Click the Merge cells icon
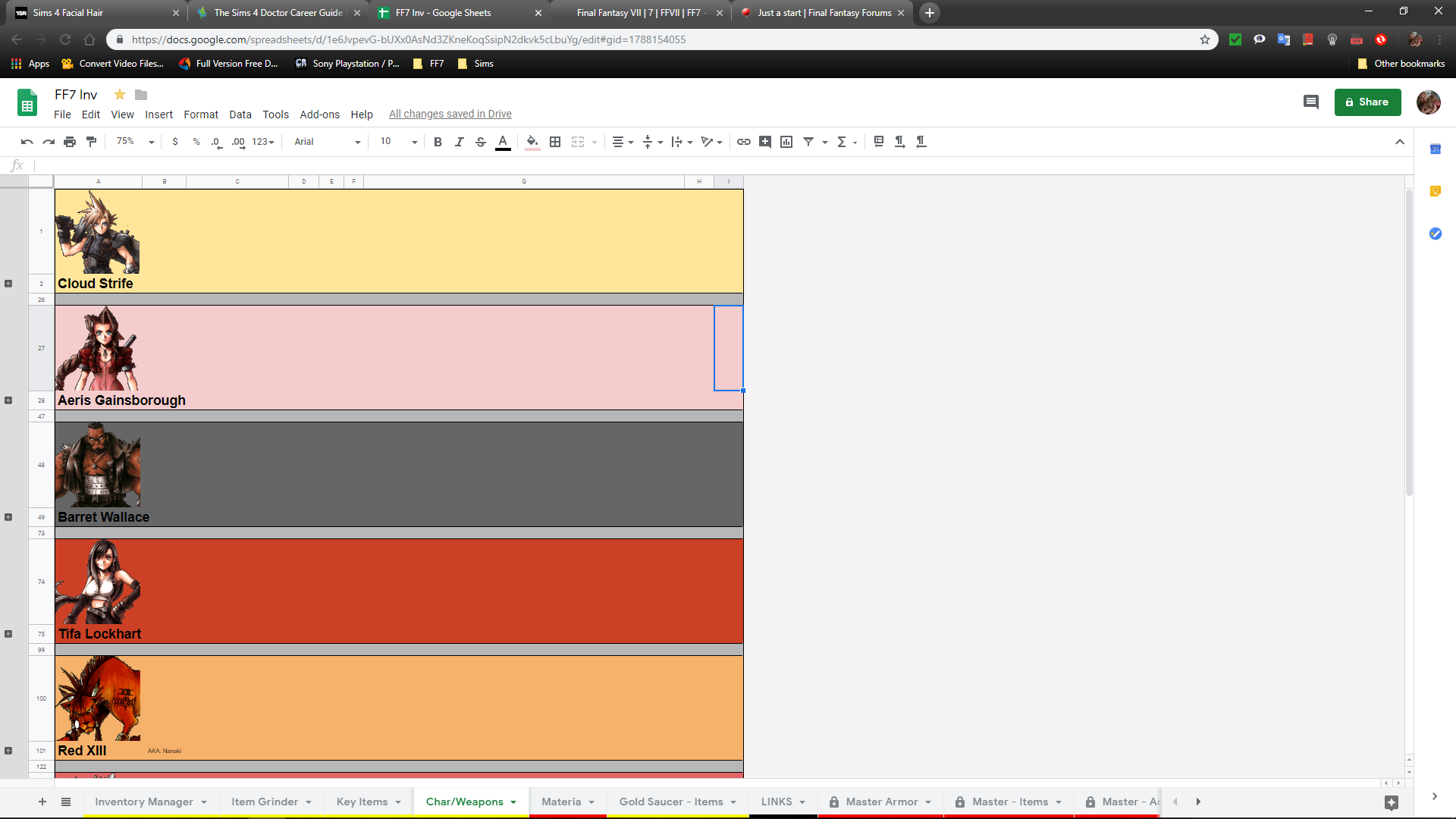 click(578, 142)
